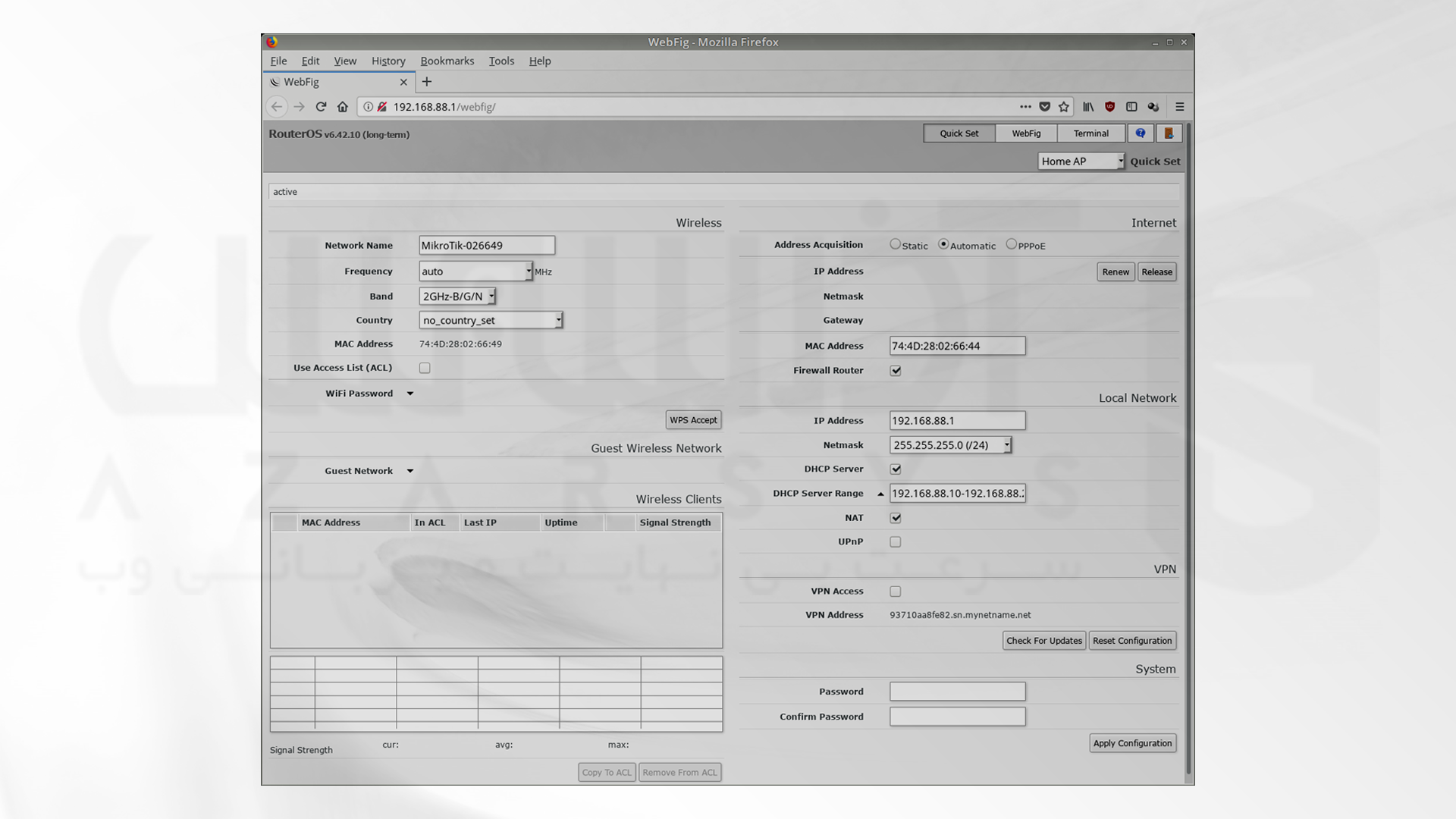
Task: Enable the UPnP checkbox
Action: point(896,542)
